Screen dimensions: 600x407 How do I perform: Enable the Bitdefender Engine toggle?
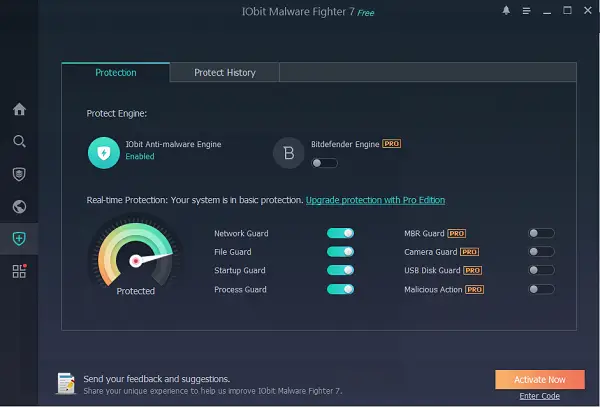coord(324,163)
